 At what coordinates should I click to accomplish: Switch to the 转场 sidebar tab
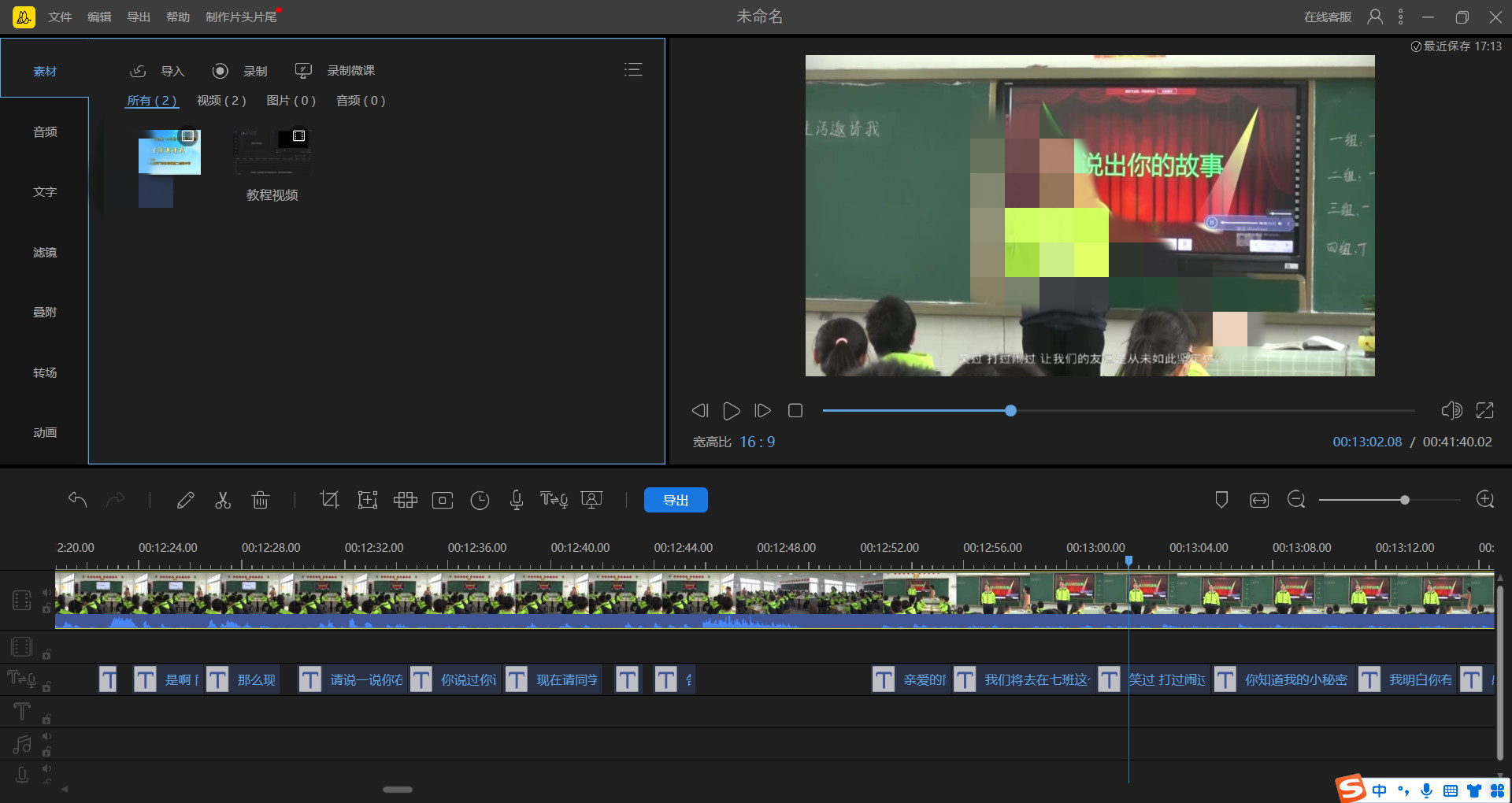(45, 372)
